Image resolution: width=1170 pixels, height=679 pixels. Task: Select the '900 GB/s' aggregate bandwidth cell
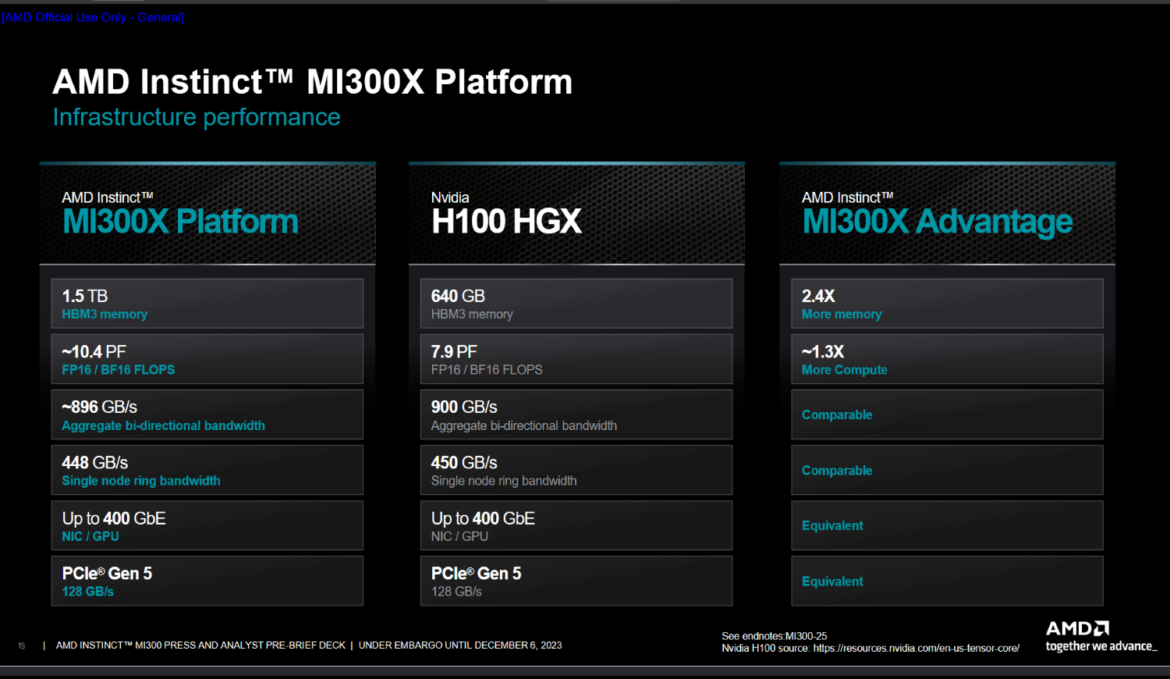(576, 414)
